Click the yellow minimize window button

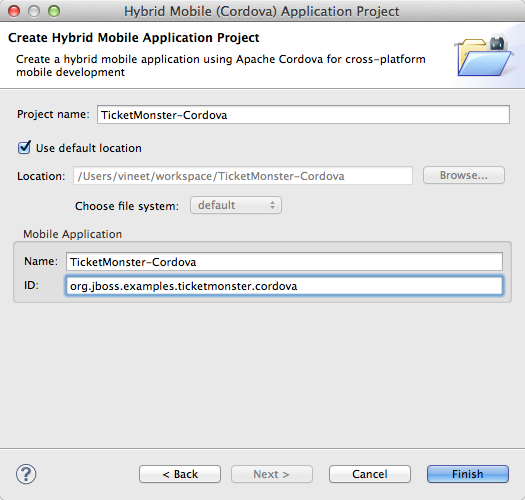tap(34, 11)
